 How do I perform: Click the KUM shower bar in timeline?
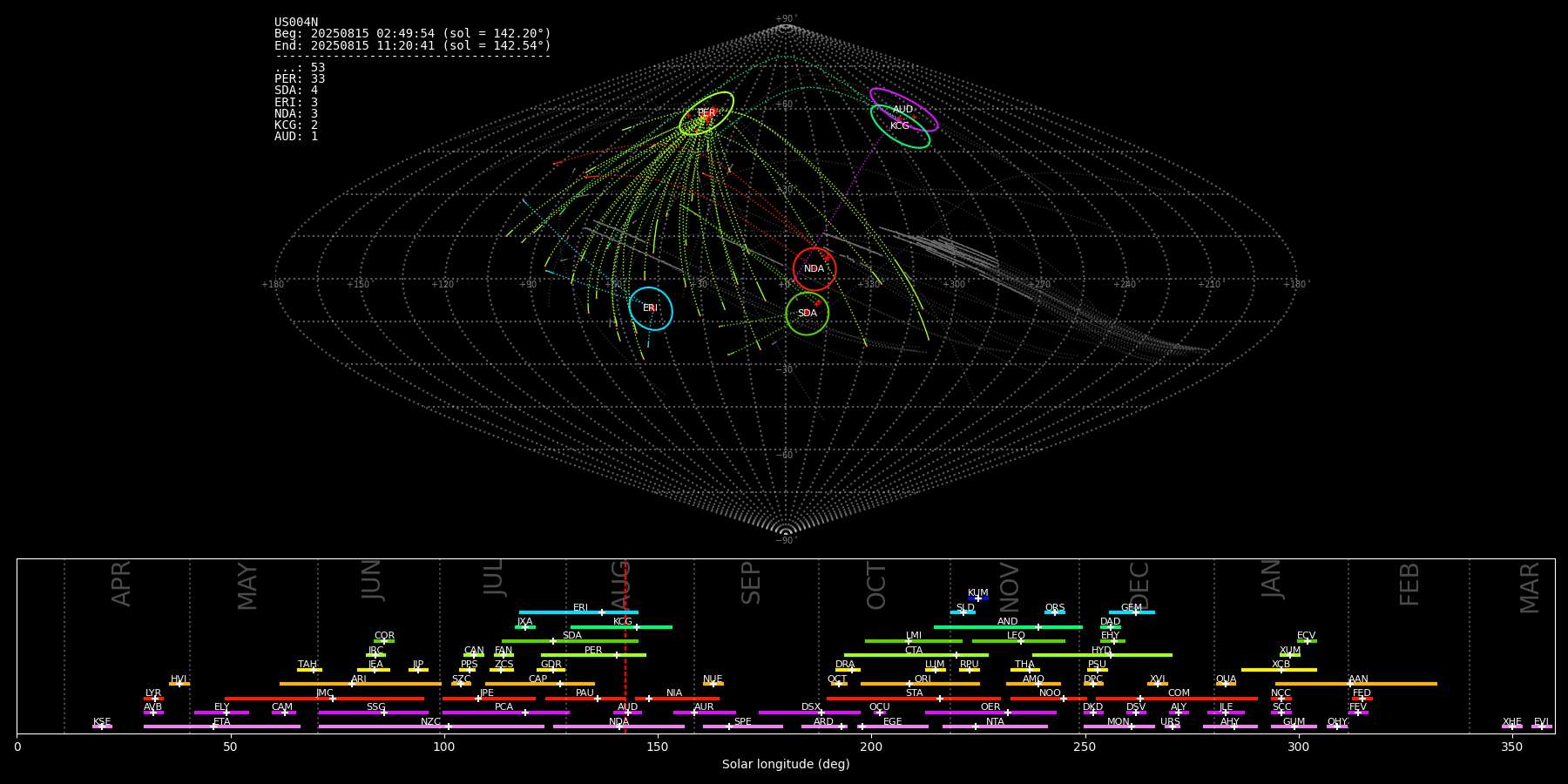(x=978, y=598)
